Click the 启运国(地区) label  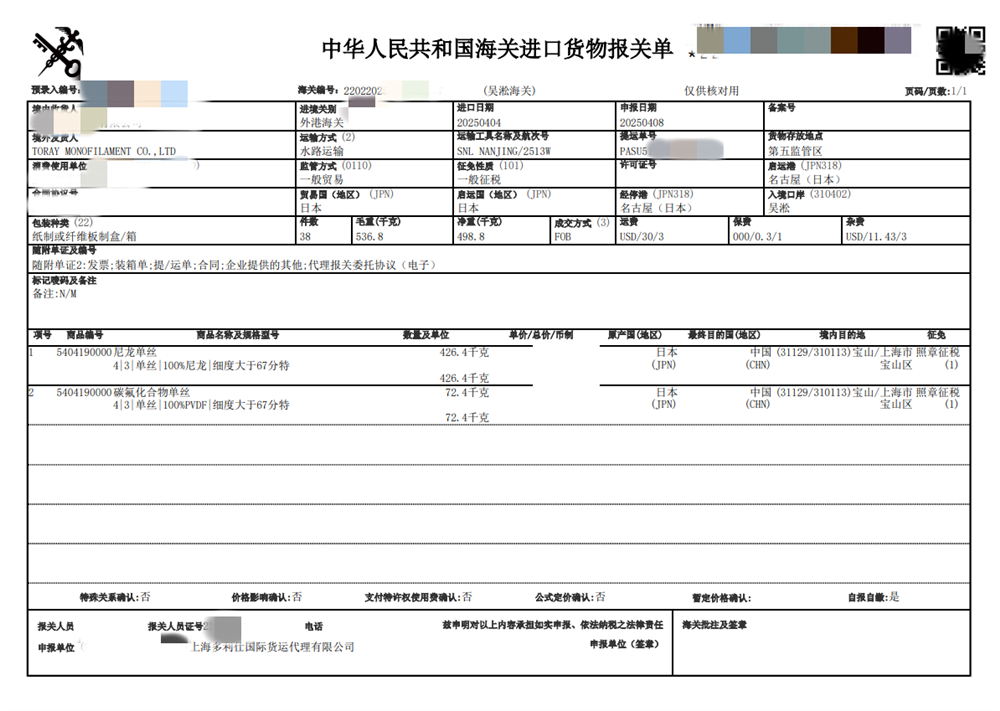(504, 194)
